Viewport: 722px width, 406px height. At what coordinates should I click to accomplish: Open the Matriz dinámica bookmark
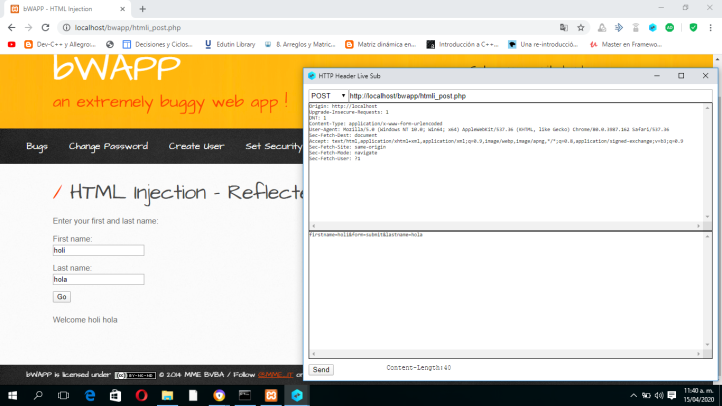point(380,45)
